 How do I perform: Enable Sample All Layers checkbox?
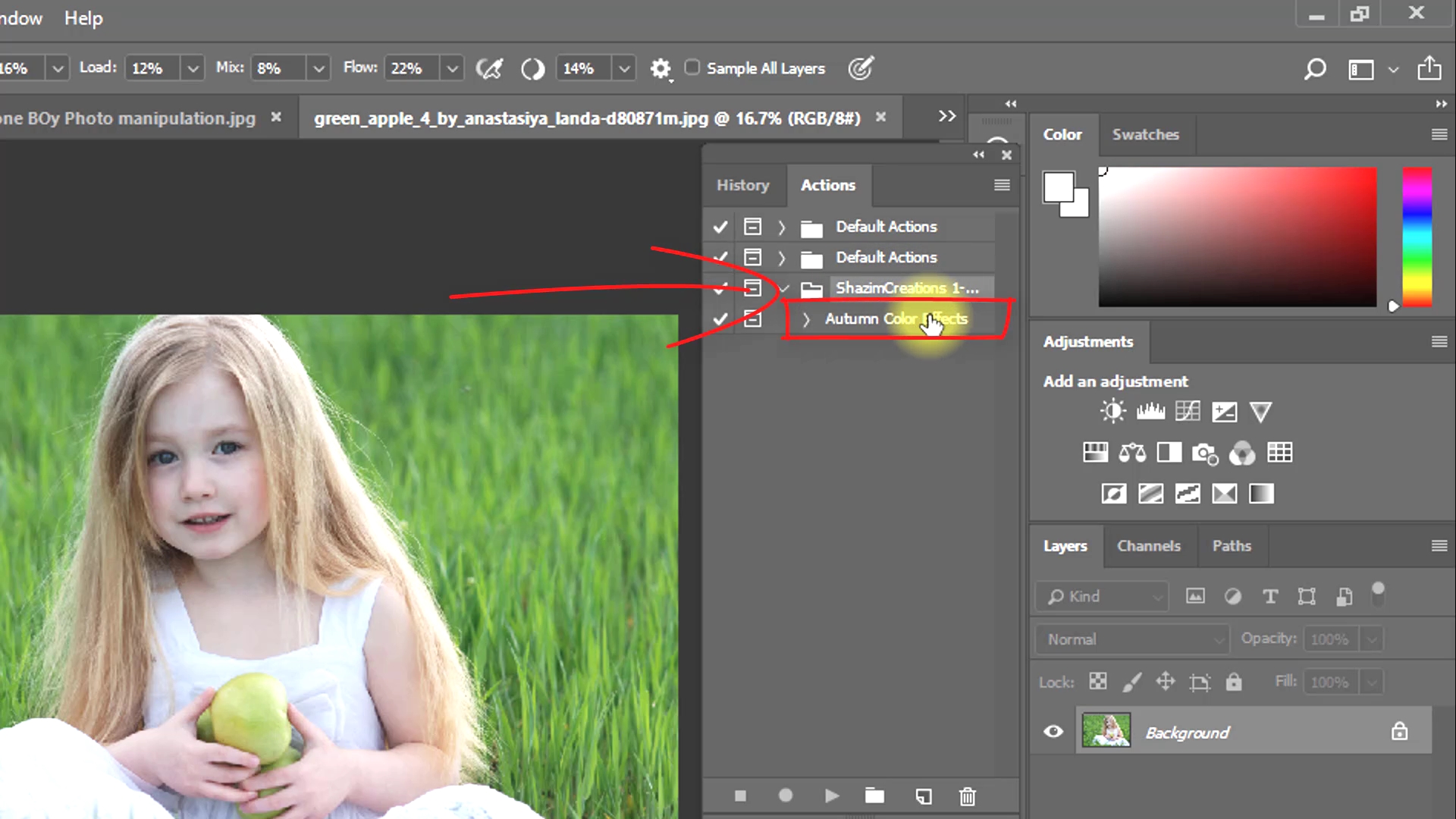(x=692, y=67)
